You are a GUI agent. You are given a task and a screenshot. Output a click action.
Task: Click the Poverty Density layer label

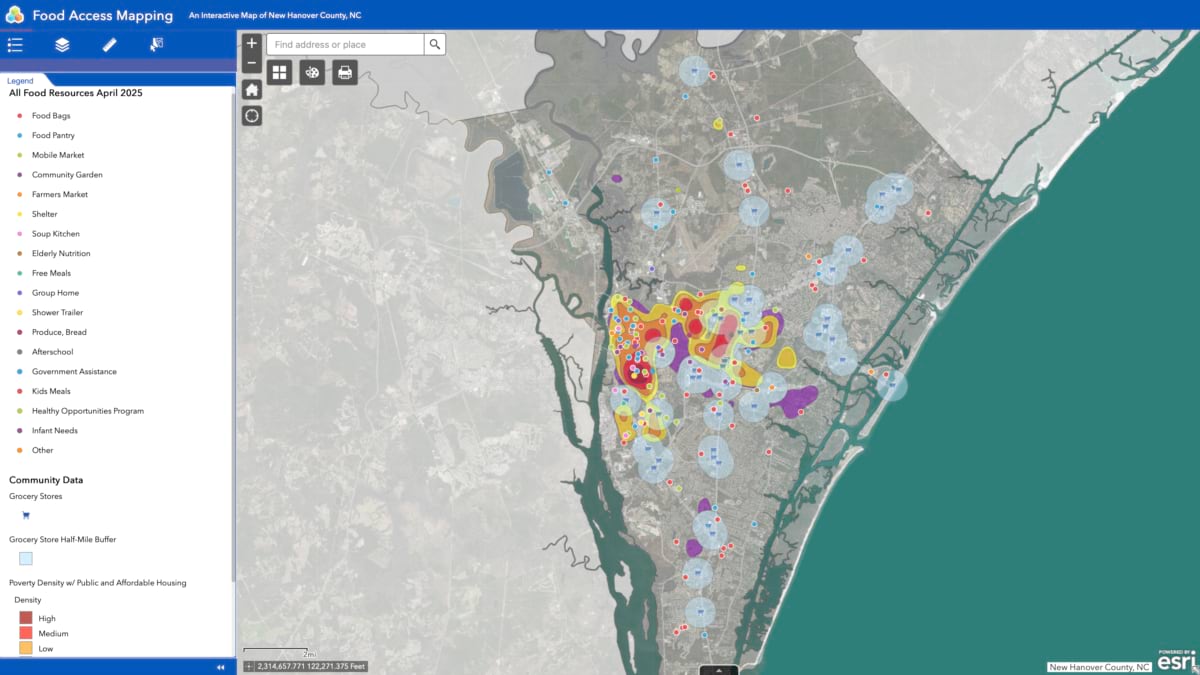click(98, 582)
